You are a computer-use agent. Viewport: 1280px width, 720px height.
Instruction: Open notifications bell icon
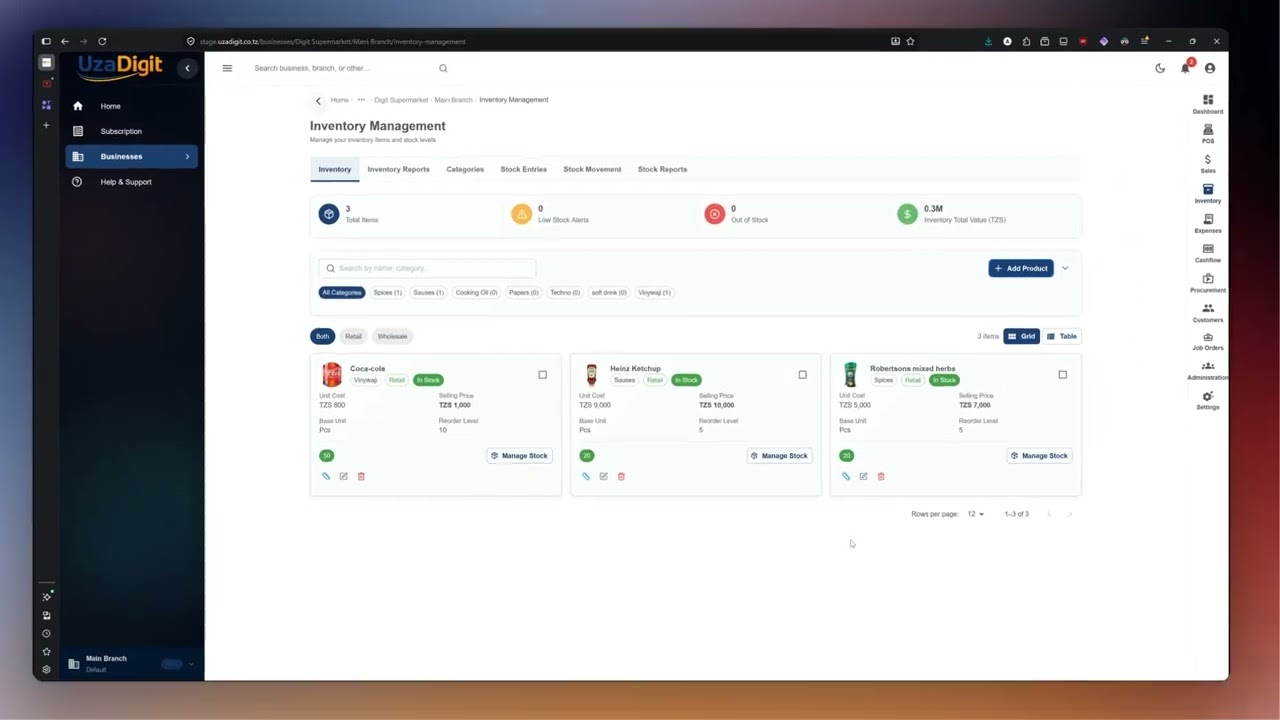click(1185, 68)
